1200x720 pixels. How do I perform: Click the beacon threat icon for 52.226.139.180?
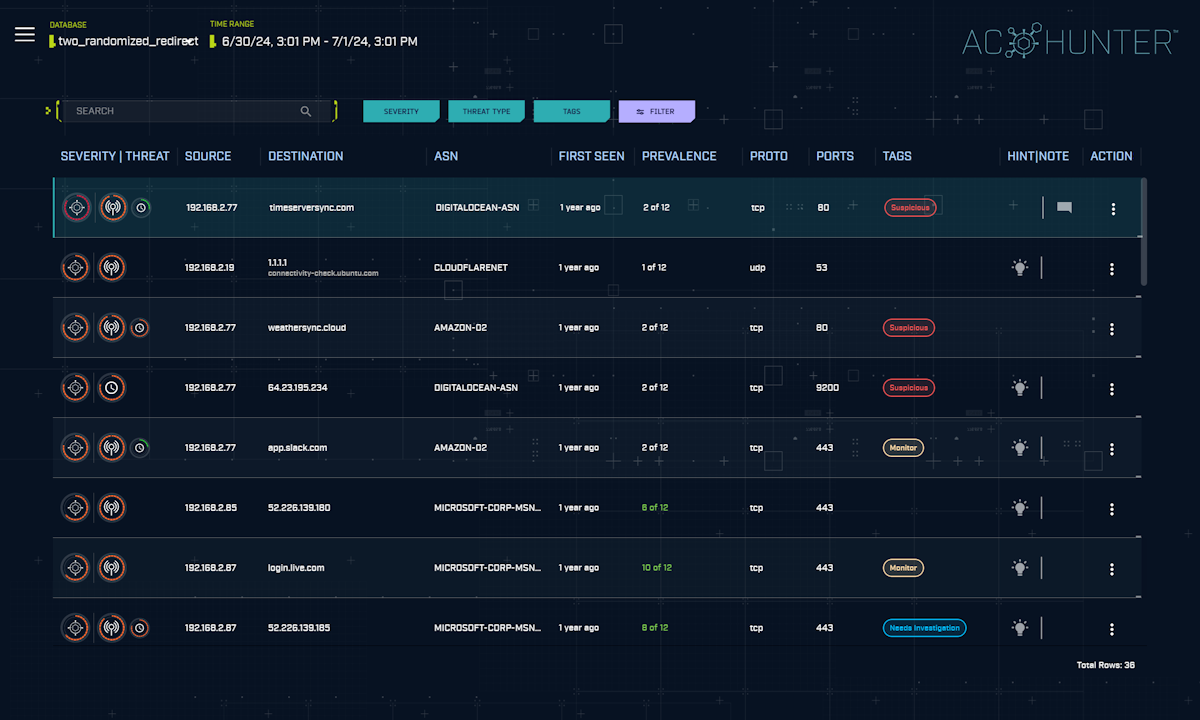pos(112,508)
